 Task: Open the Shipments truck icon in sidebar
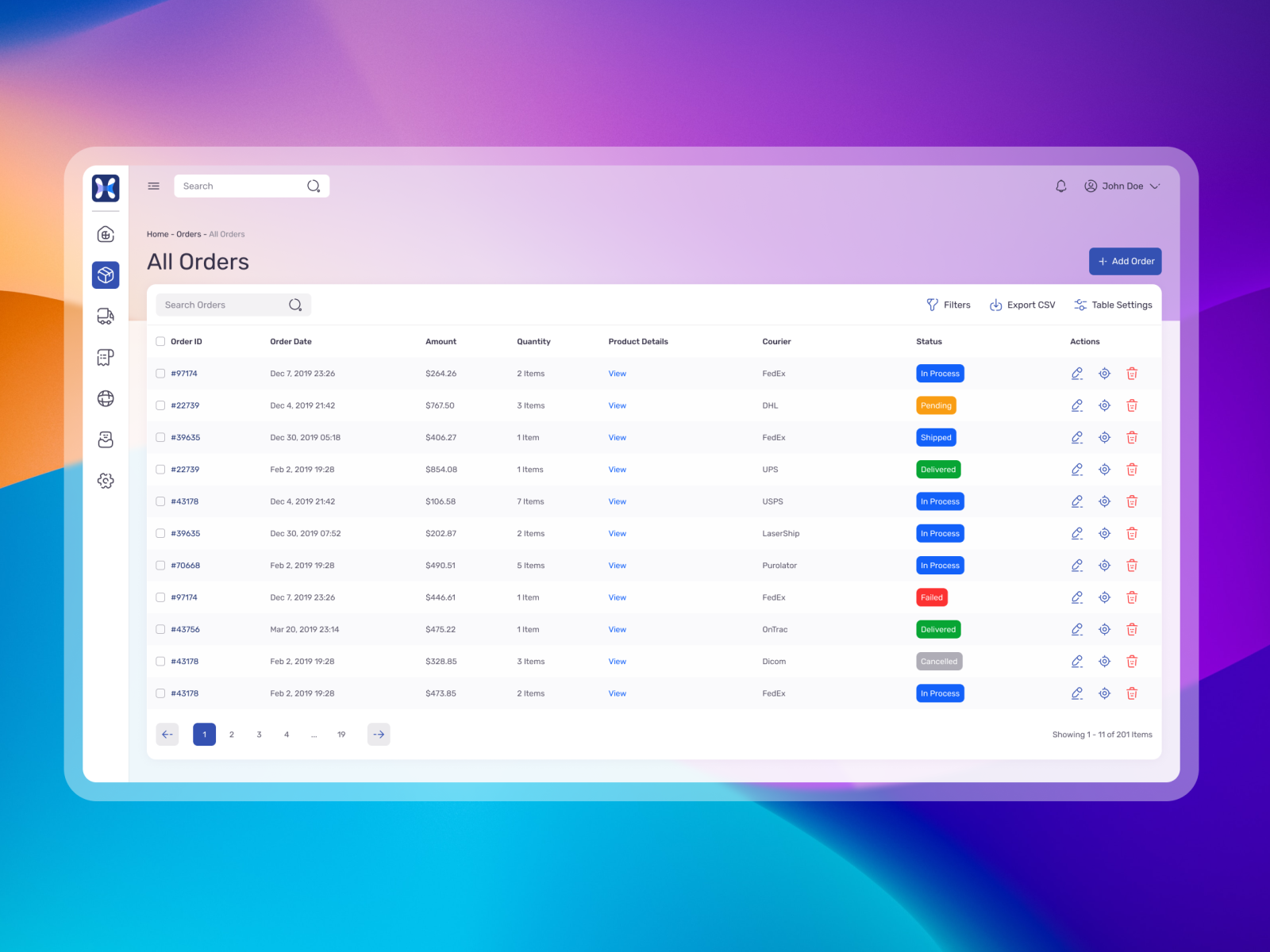tap(105, 317)
